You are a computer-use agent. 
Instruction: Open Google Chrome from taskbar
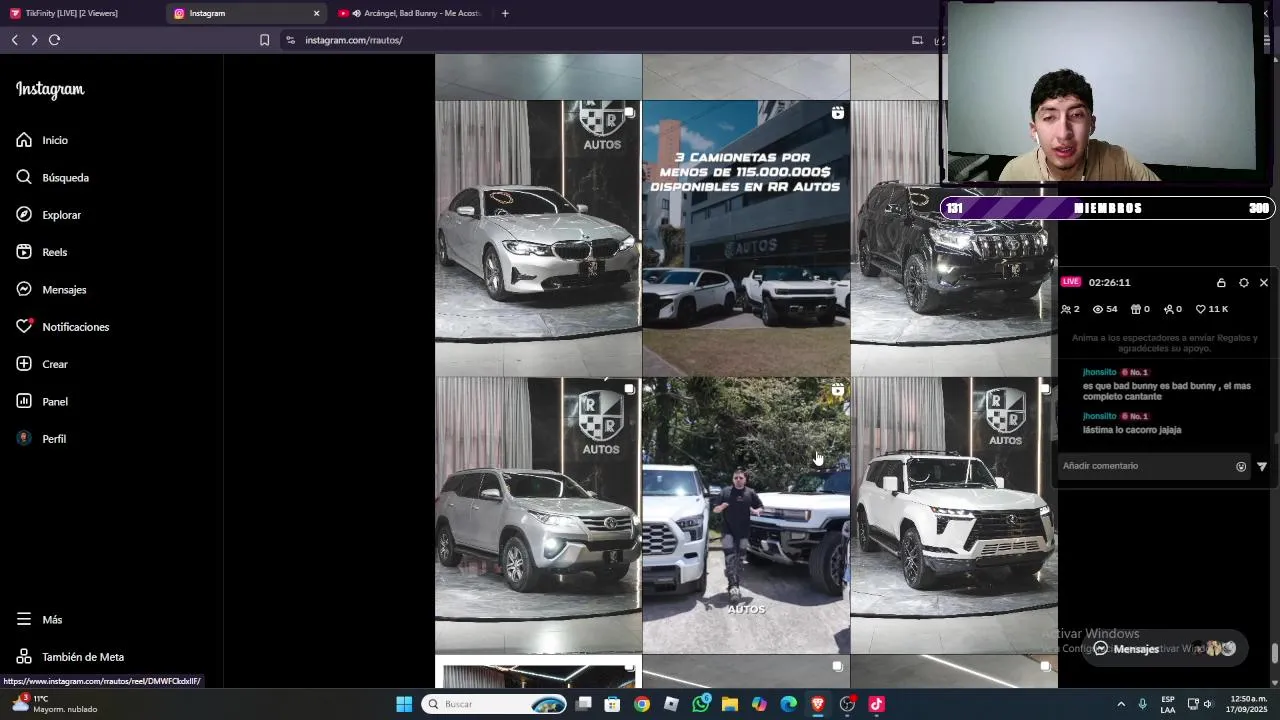point(642,704)
